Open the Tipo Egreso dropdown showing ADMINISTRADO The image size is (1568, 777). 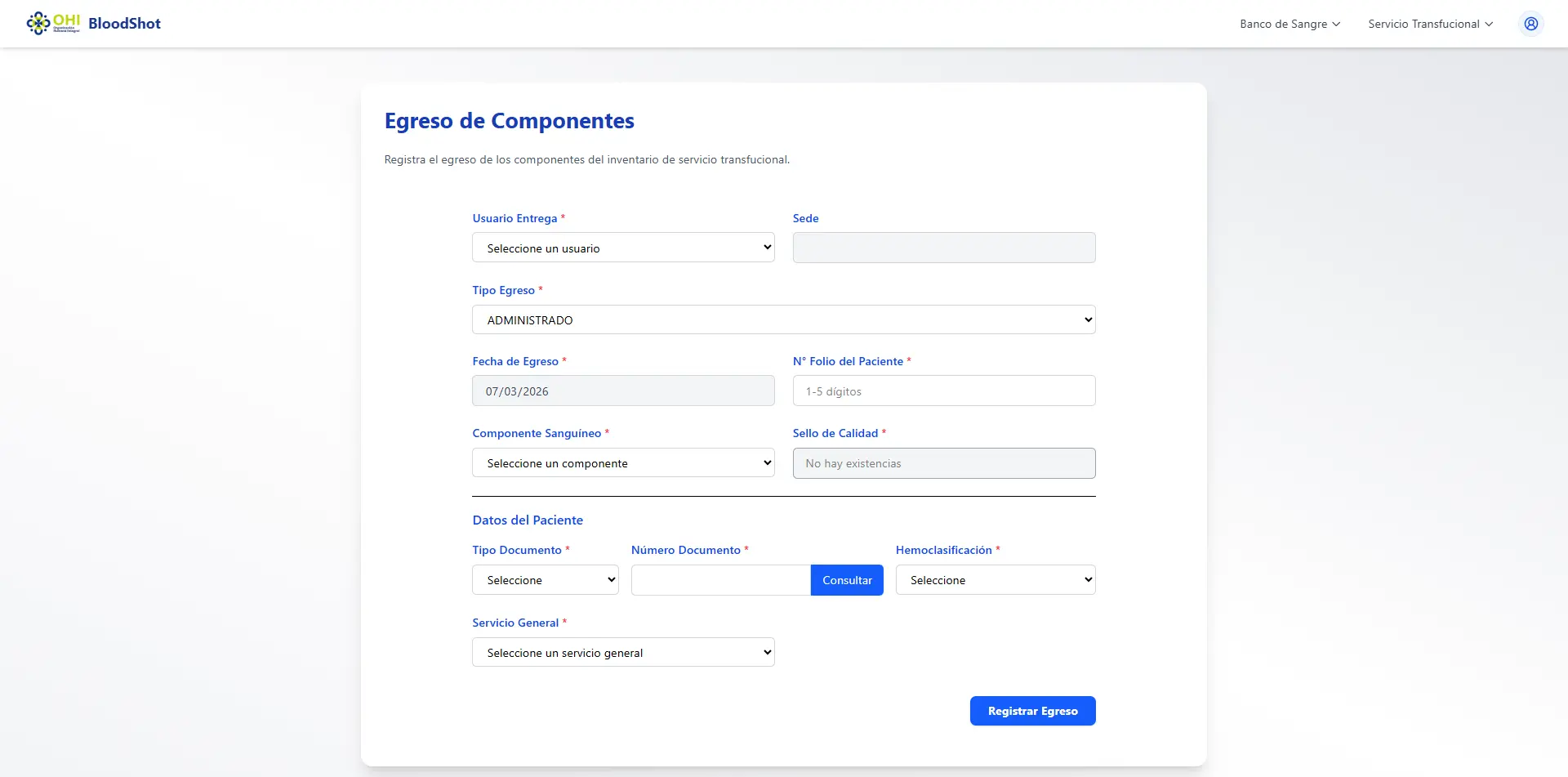(x=784, y=319)
